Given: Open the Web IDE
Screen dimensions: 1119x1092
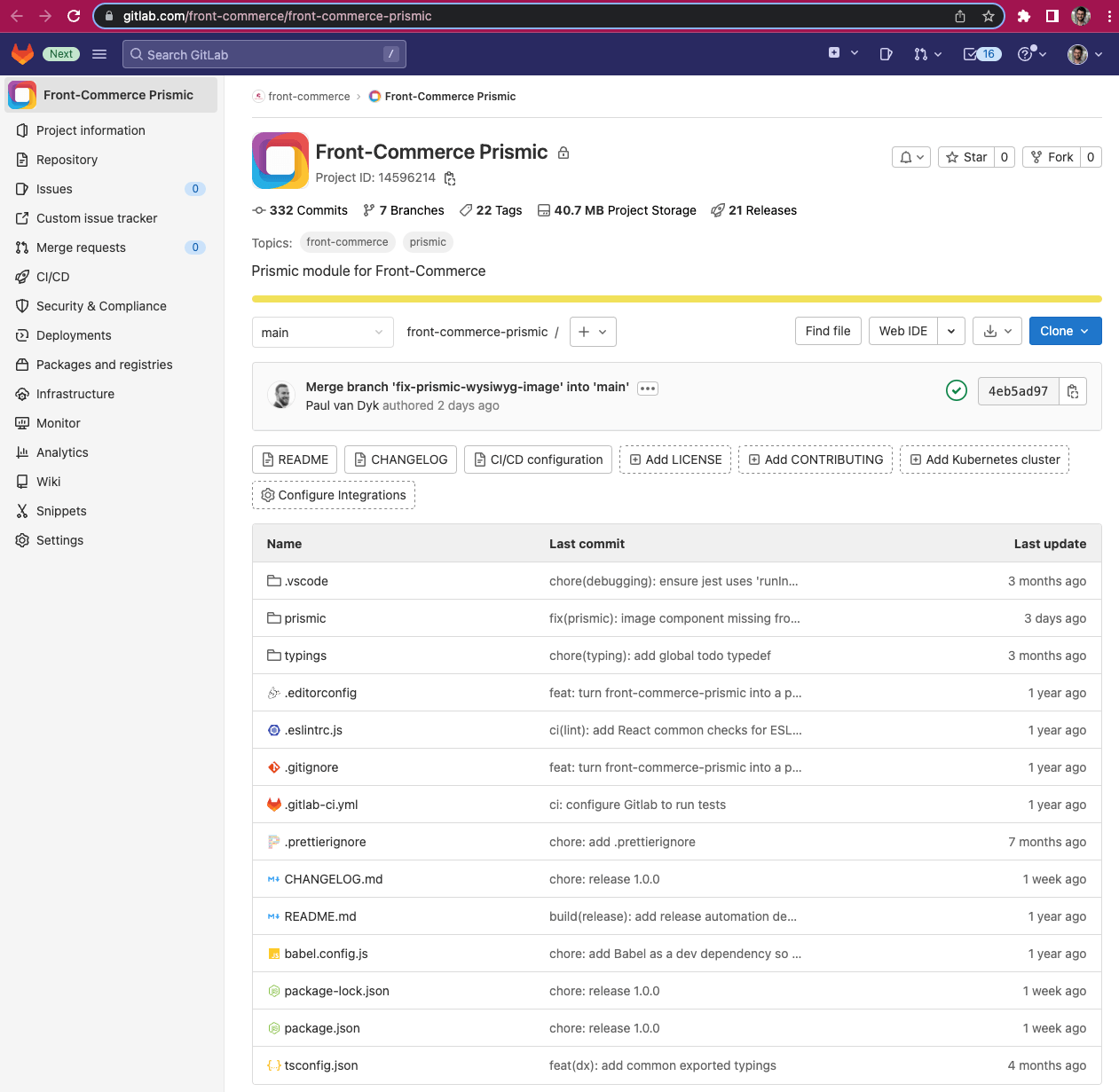Looking at the screenshot, I should 902,331.
